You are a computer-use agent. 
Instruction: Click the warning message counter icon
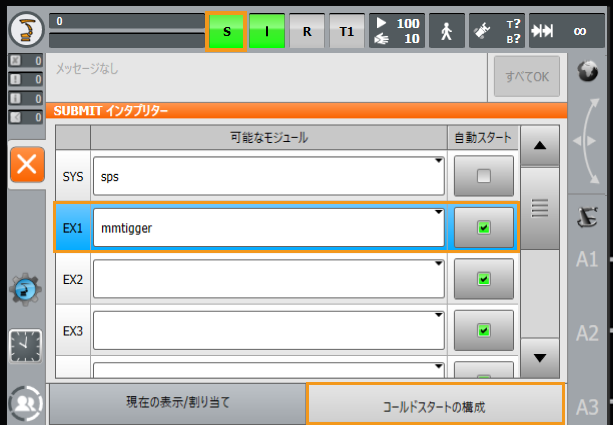coord(26,79)
